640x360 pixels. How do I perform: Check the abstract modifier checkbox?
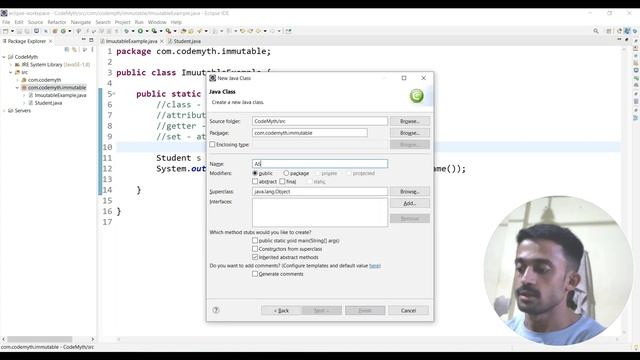tap(255, 182)
